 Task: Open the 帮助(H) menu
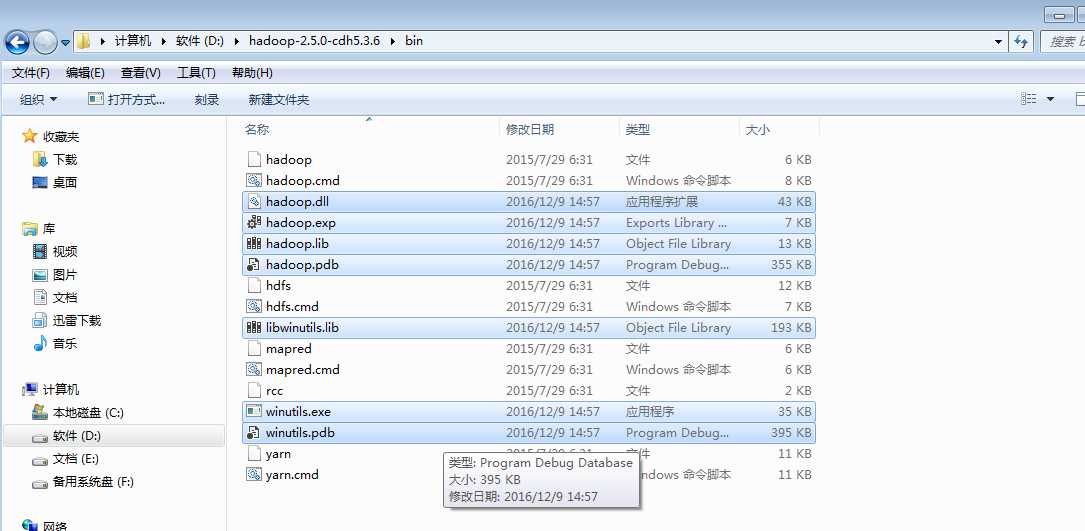pyautogui.click(x=252, y=73)
